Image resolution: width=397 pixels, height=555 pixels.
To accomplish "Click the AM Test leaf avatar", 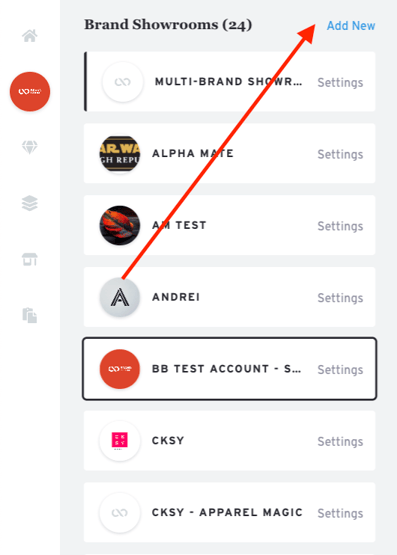I will click(120, 225).
